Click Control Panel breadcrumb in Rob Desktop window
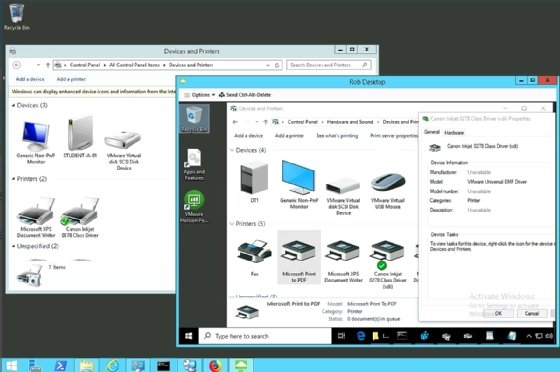This screenshot has height=372, width=560. (x=302, y=122)
